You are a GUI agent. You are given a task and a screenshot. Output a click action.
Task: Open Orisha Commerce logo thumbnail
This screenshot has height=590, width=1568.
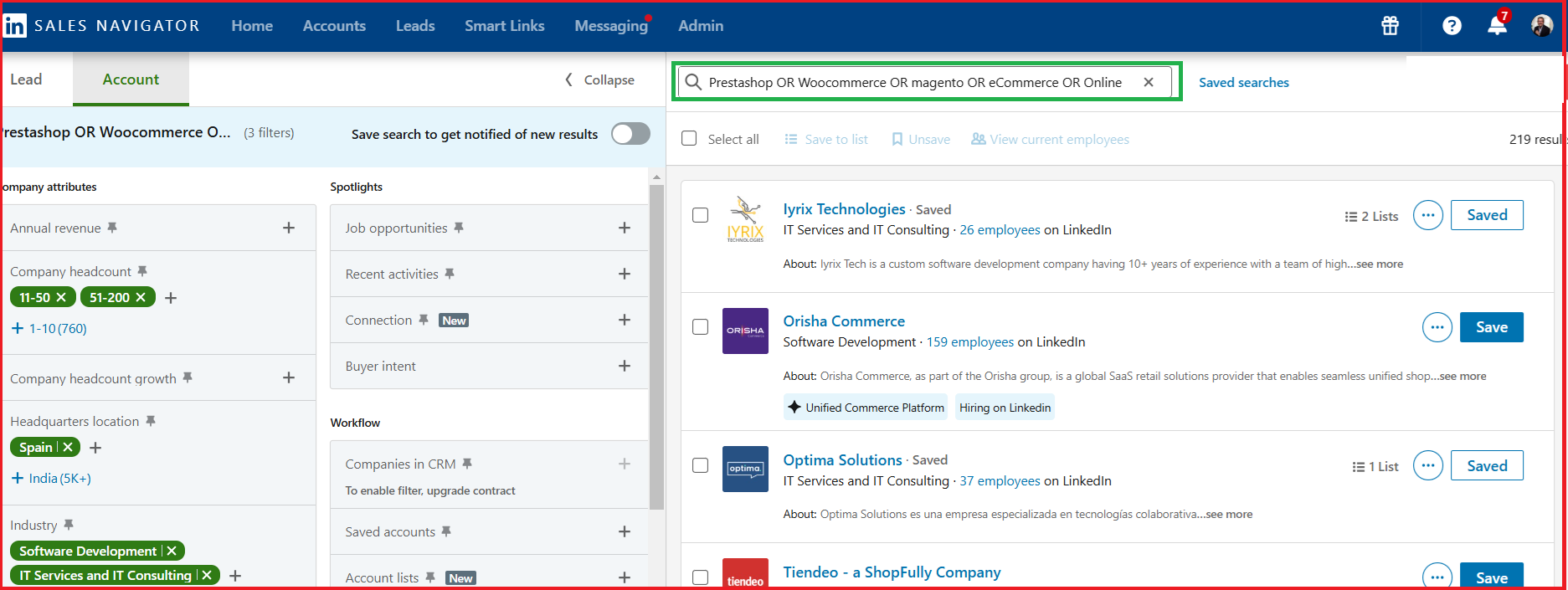click(745, 331)
